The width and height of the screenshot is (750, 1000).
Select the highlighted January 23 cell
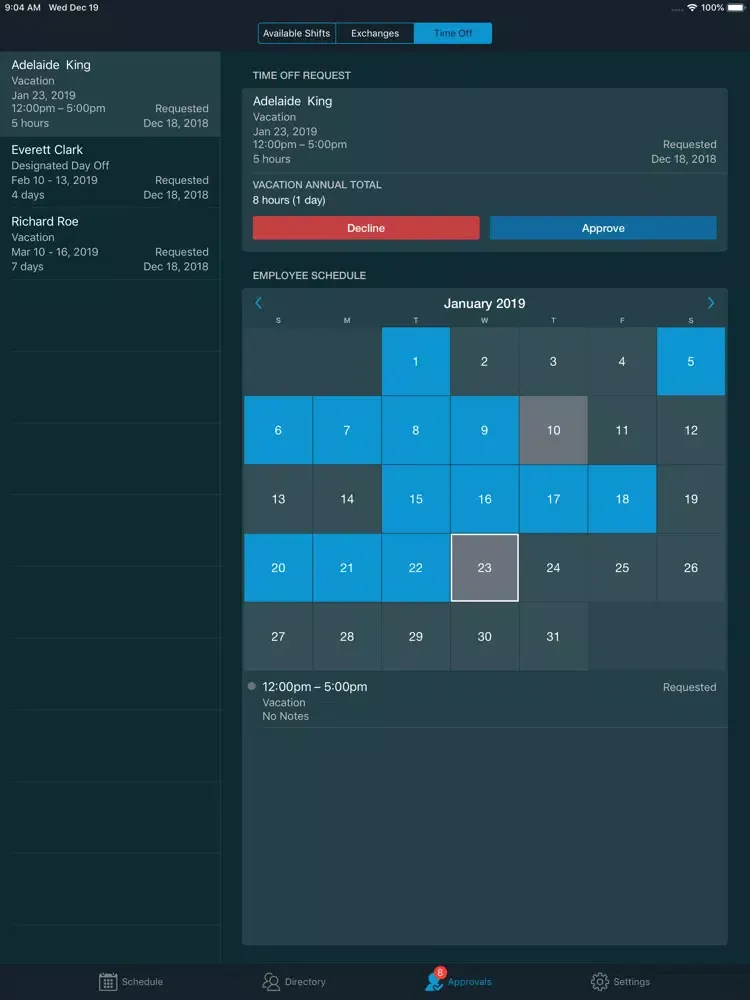coord(485,568)
